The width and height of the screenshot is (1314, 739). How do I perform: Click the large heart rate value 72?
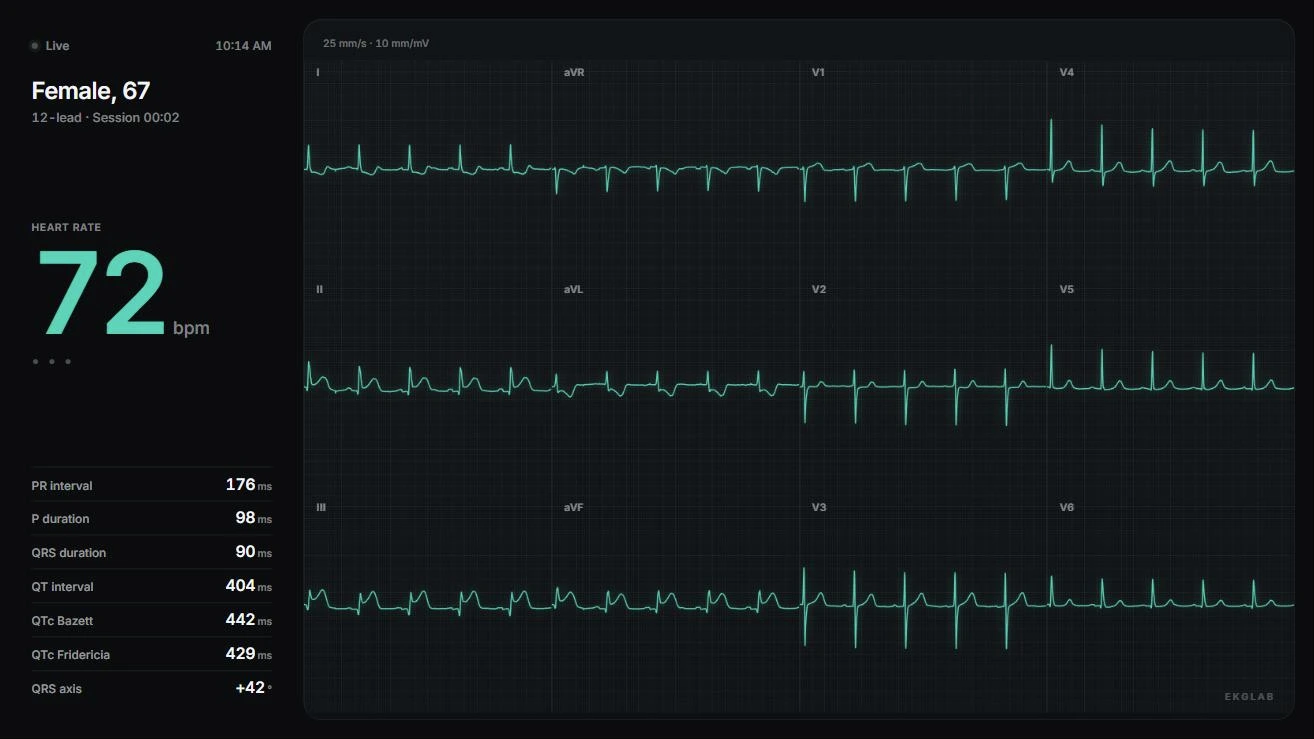point(101,292)
